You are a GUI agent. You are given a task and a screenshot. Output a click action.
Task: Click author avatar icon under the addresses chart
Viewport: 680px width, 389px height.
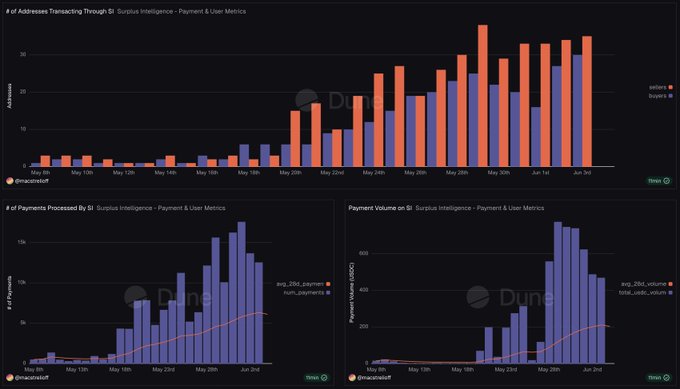pyautogui.click(x=10, y=181)
